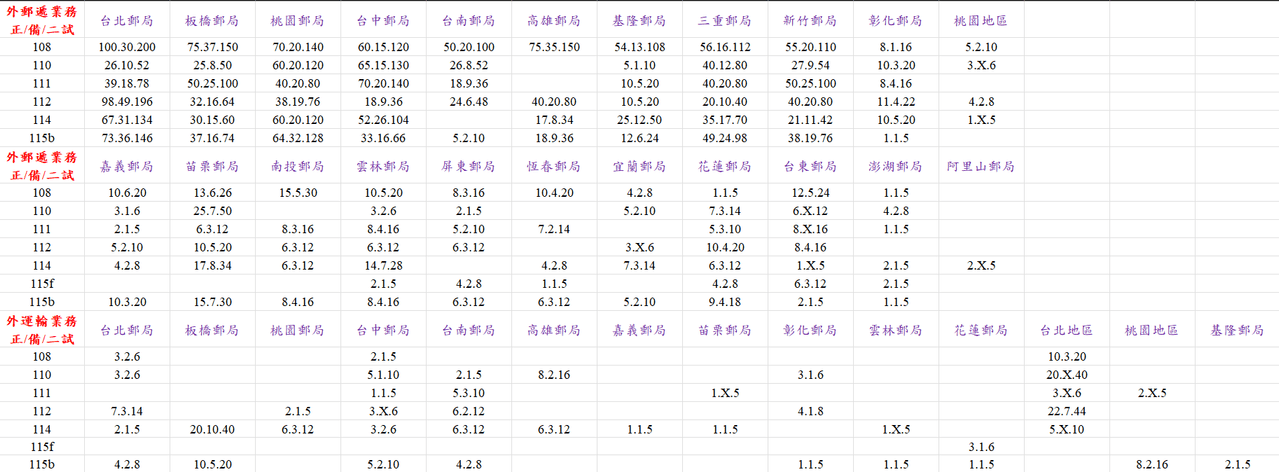Viewport: 1279px width, 472px height.
Task: Select the 15.7.30 cell under 苗栗郵局
Action: 212,301
